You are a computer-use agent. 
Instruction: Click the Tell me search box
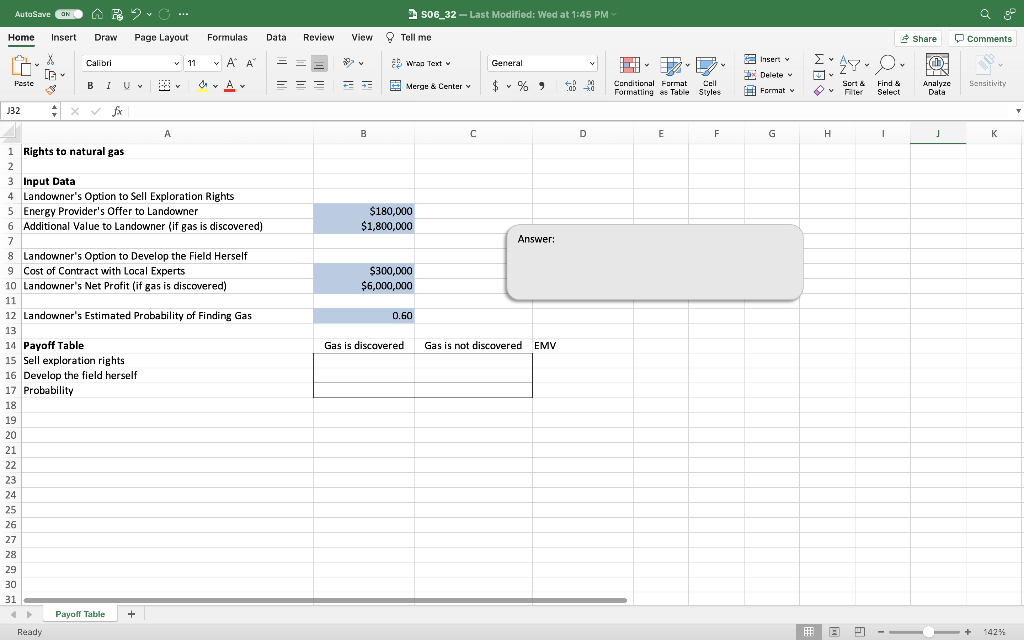point(409,37)
